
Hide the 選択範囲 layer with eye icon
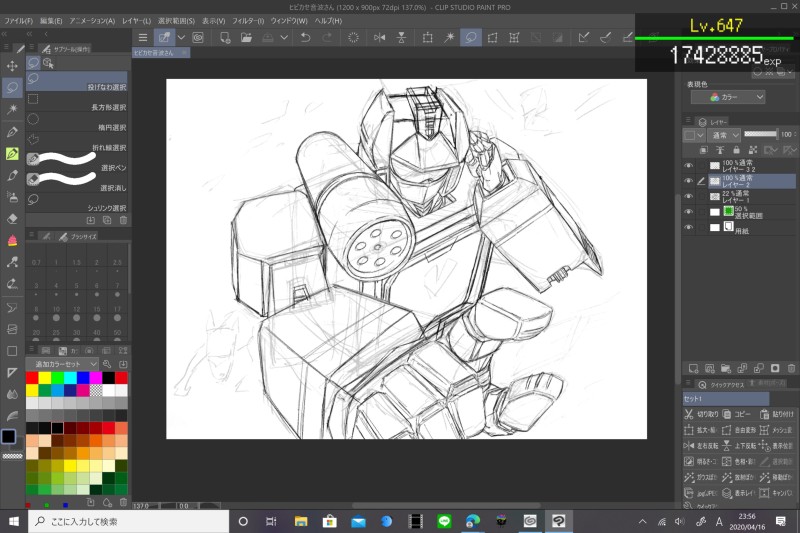688,212
